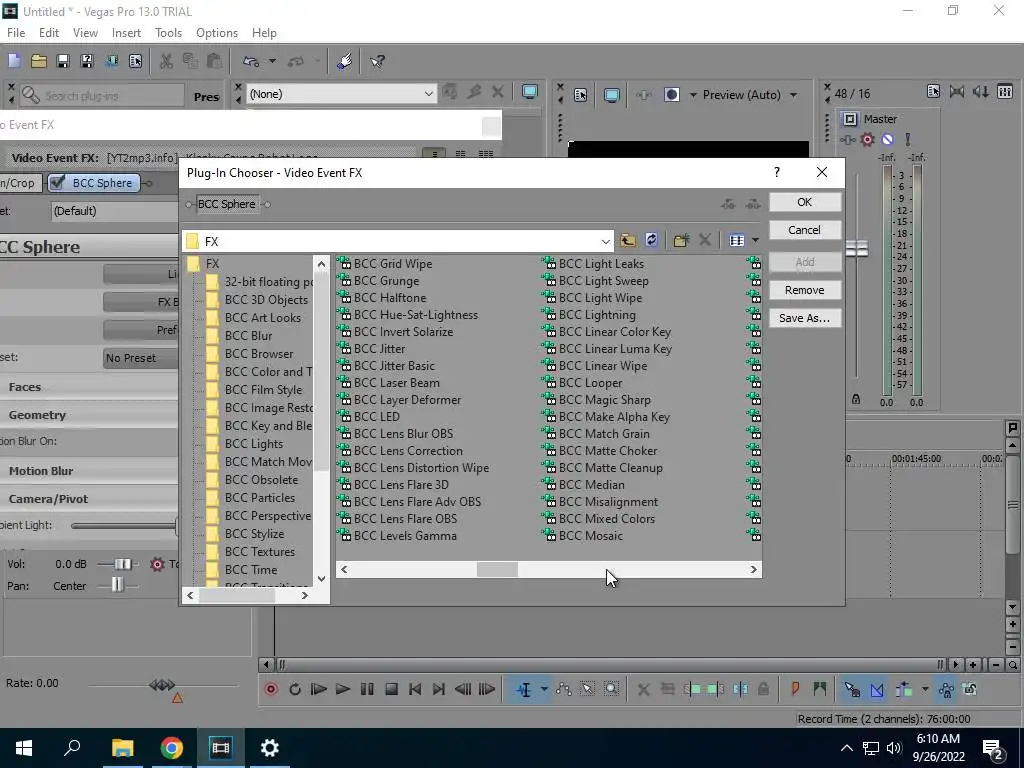The height and width of the screenshot is (768, 1024).
Task: Click the Search plug-ins field
Action: [x=102, y=96]
